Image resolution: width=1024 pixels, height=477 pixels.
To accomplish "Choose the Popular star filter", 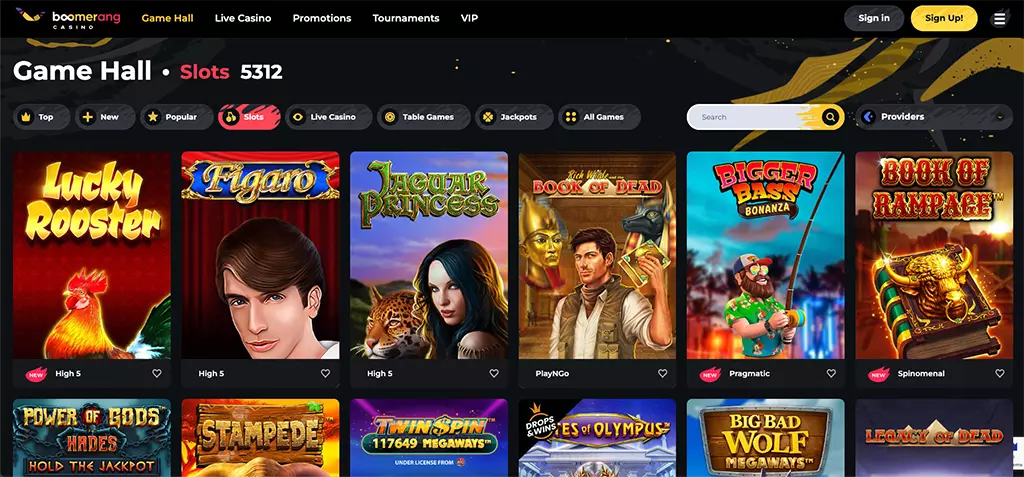I will [x=176, y=117].
